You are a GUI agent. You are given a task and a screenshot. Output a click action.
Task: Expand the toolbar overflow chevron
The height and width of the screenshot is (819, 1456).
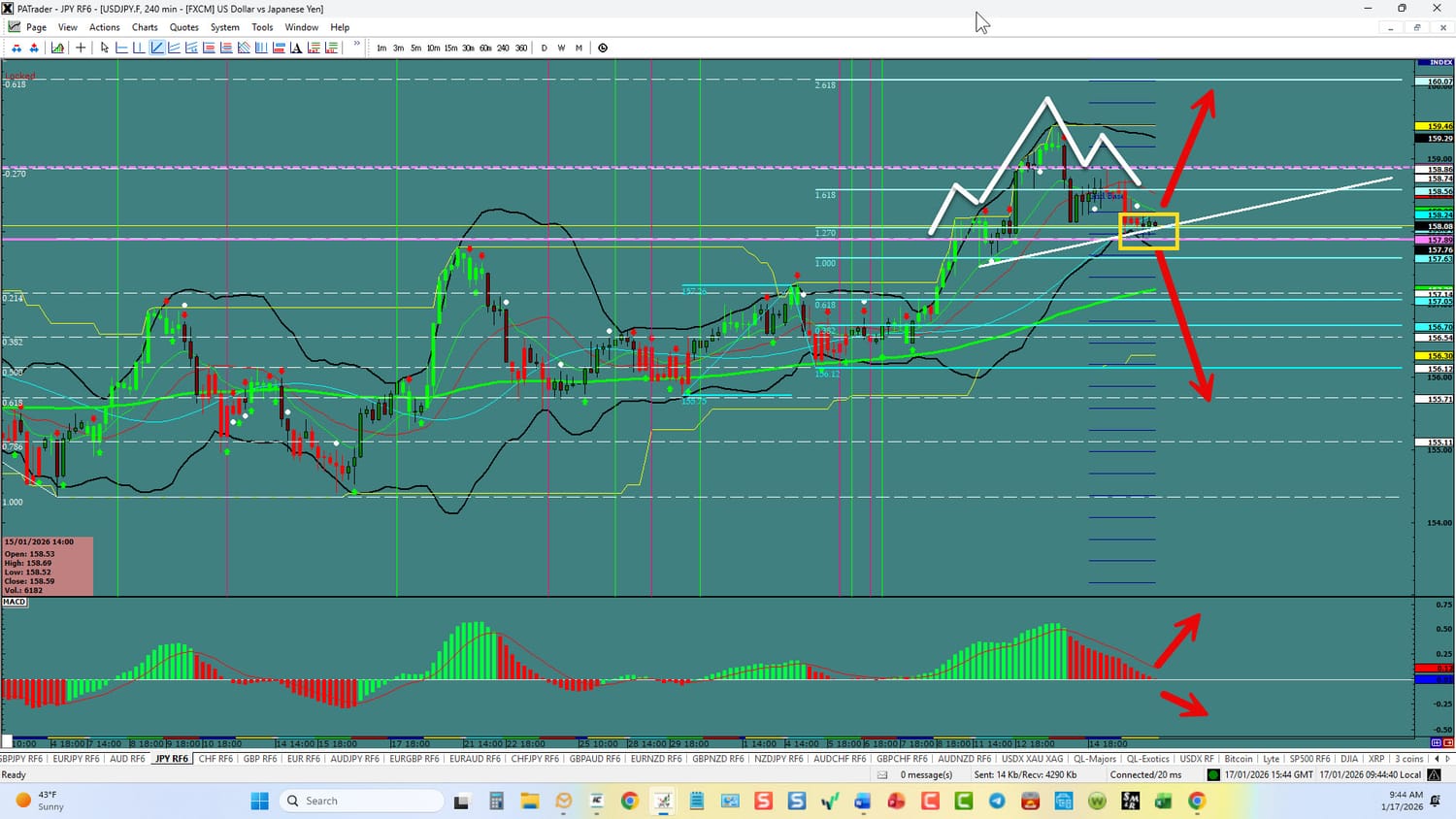click(x=357, y=45)
